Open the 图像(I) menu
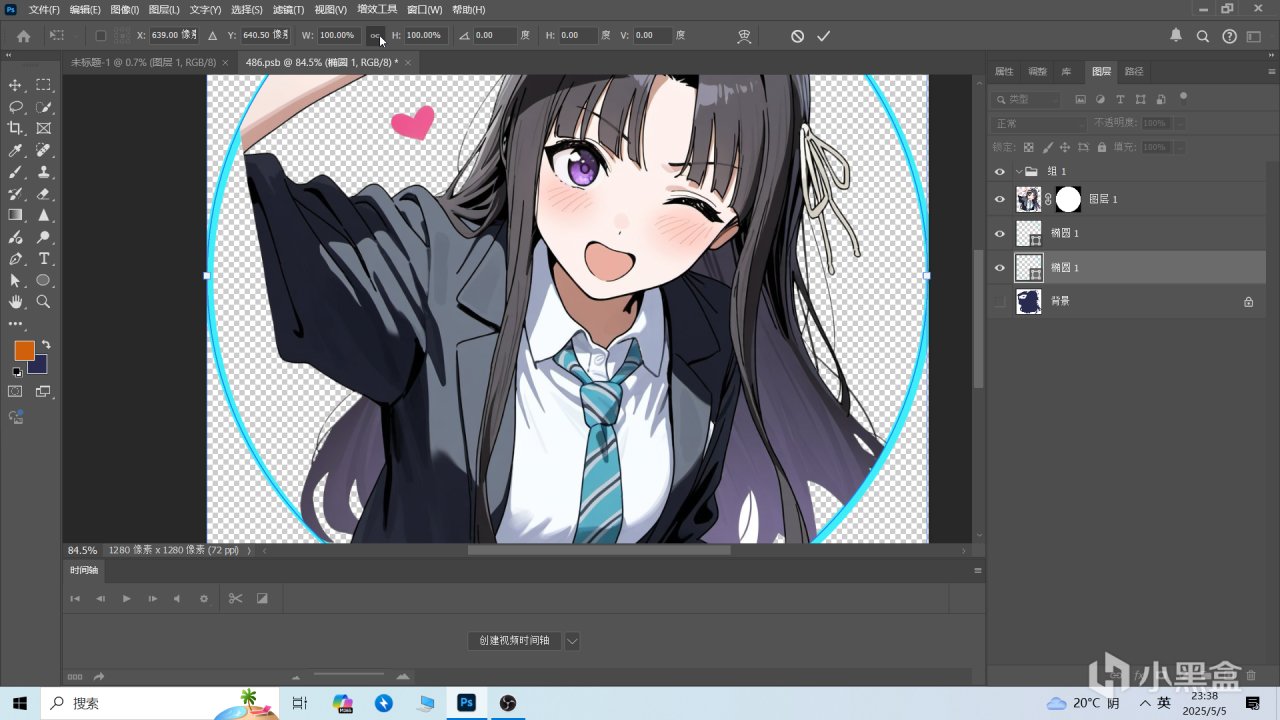Image resolution: width=1280 pixels, height=720 pixels. (125, 9)
